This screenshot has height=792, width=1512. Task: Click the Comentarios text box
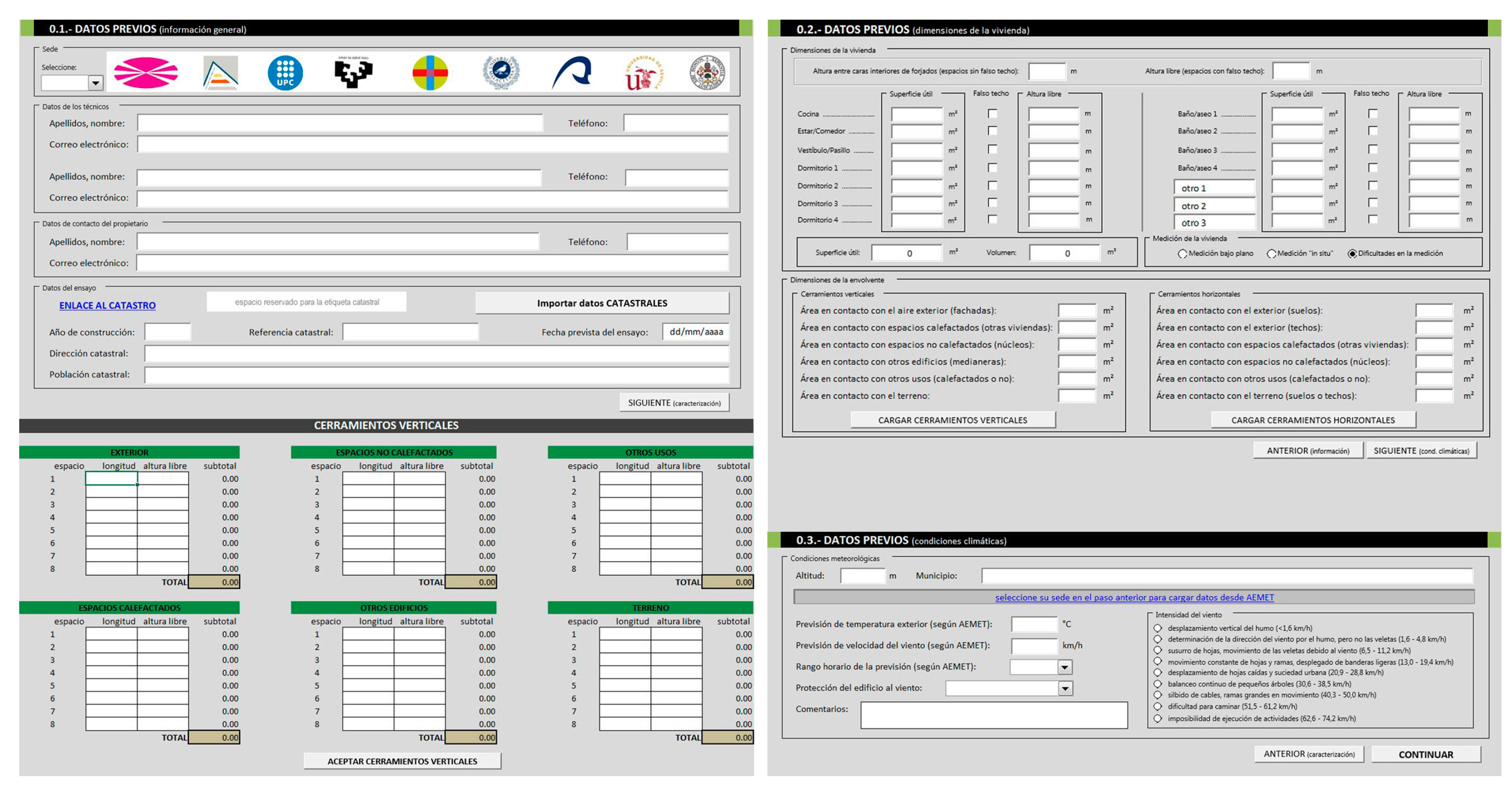click(x=994, y=715)
